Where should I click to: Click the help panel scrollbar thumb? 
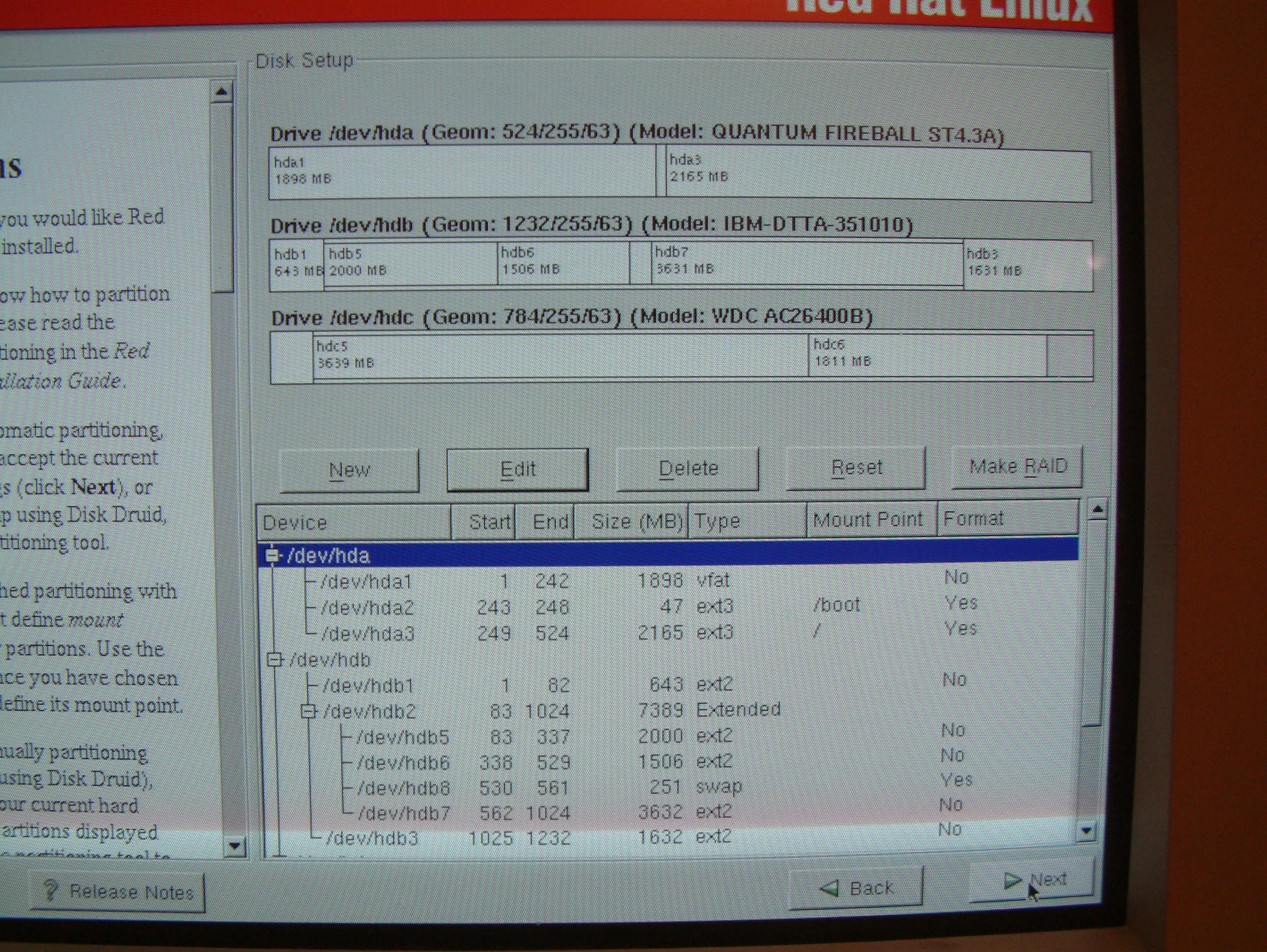[222, 198]
